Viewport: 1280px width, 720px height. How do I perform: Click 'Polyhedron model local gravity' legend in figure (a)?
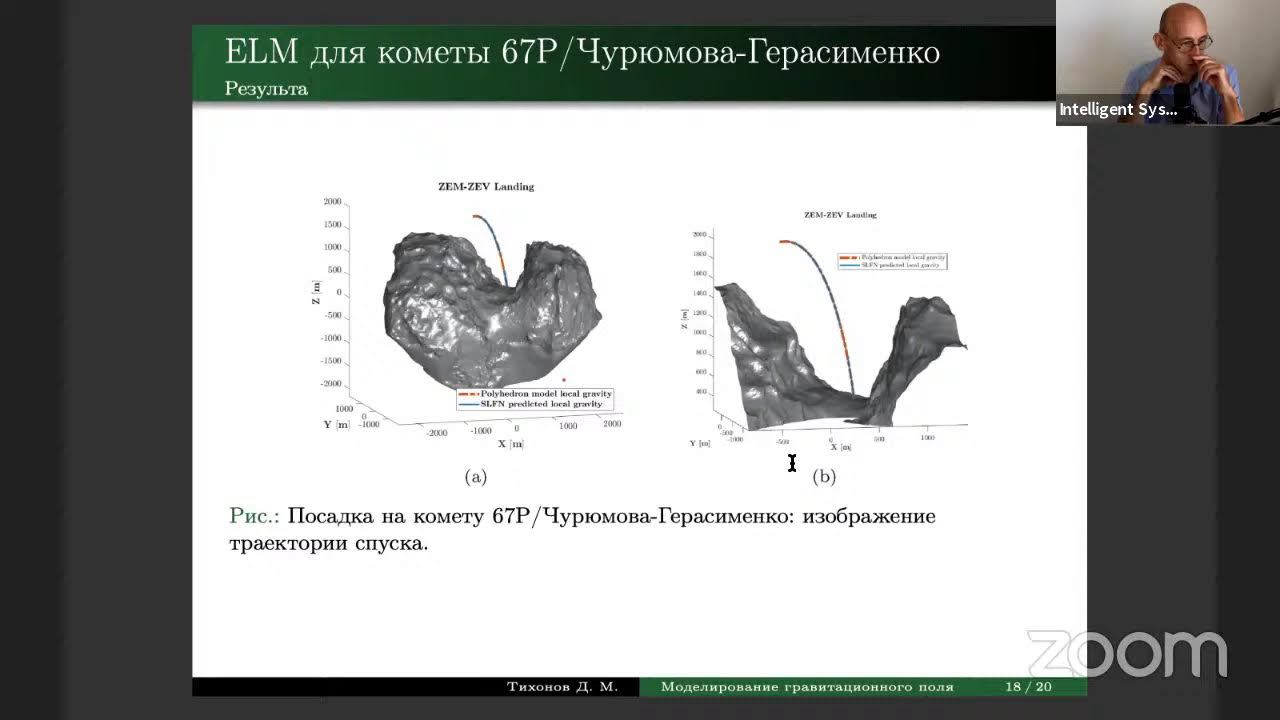point(546,394)
